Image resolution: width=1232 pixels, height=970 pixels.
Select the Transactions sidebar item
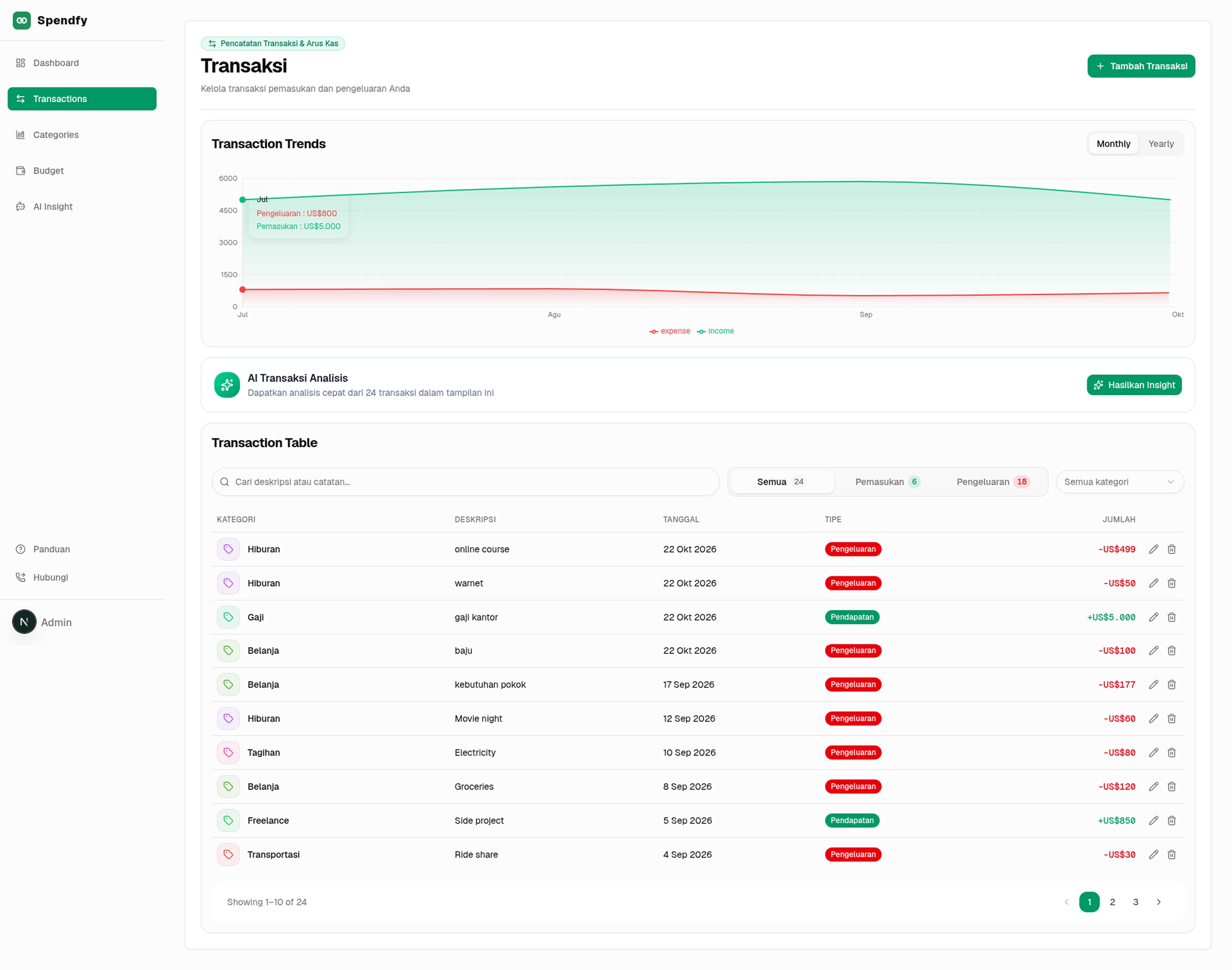[x=82, y=99]
